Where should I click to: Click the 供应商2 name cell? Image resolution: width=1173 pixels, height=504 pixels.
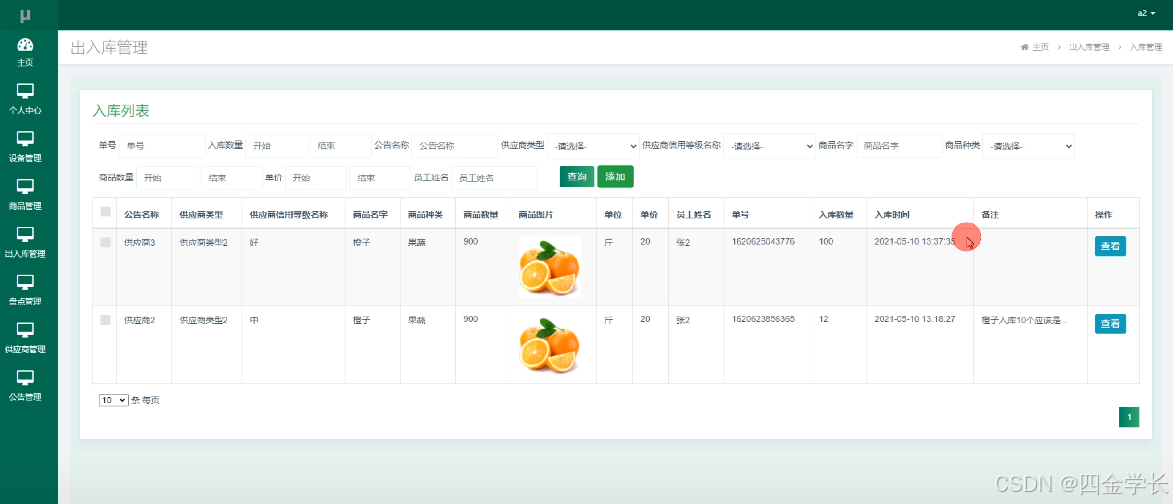point(139,321)
